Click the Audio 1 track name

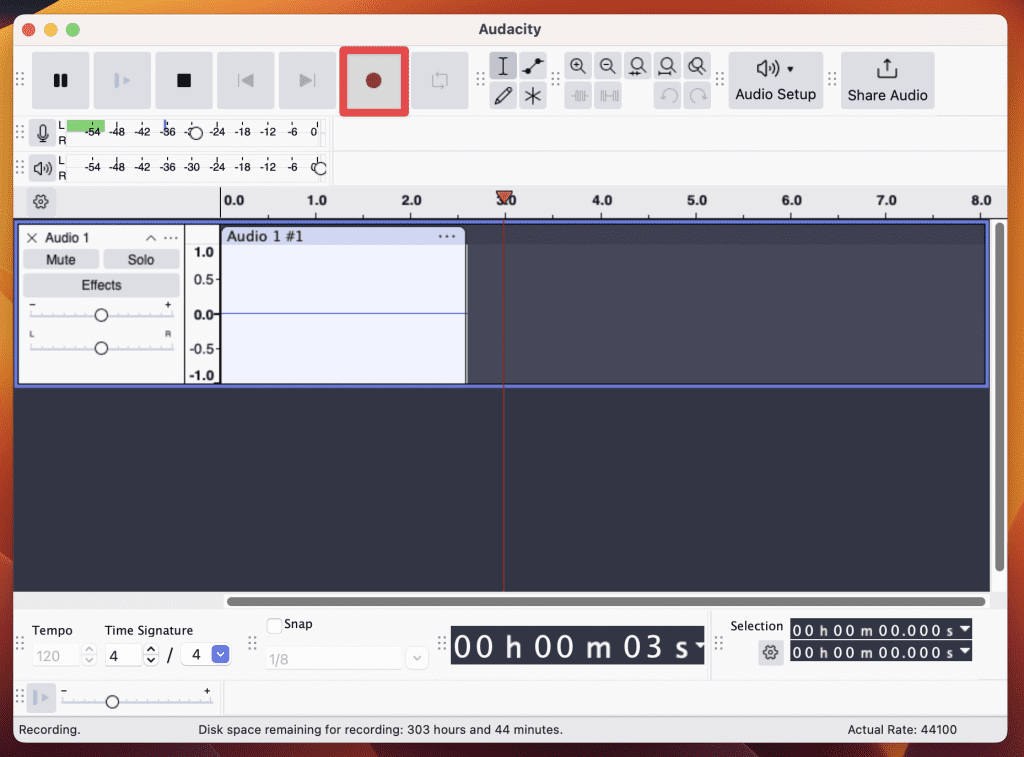(67, 238)
